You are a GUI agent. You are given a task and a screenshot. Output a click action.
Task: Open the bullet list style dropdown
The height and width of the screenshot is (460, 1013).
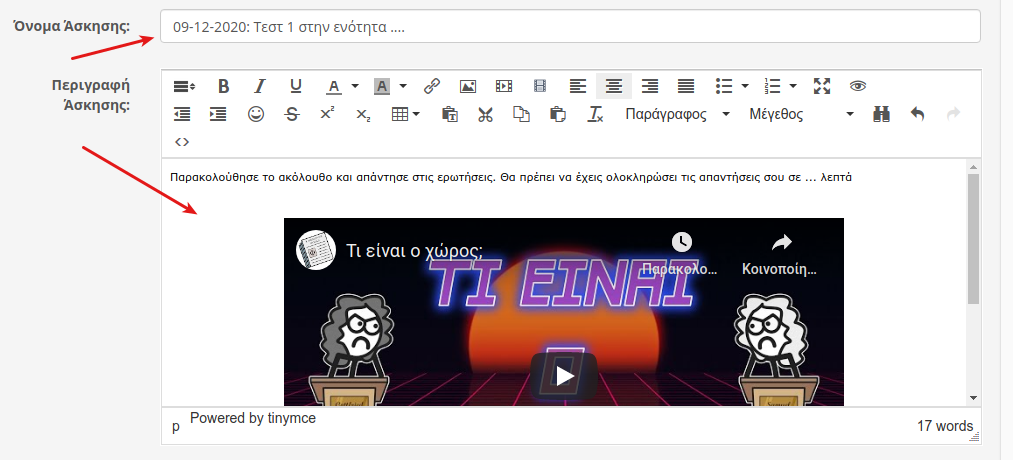(x=745, y=86)
